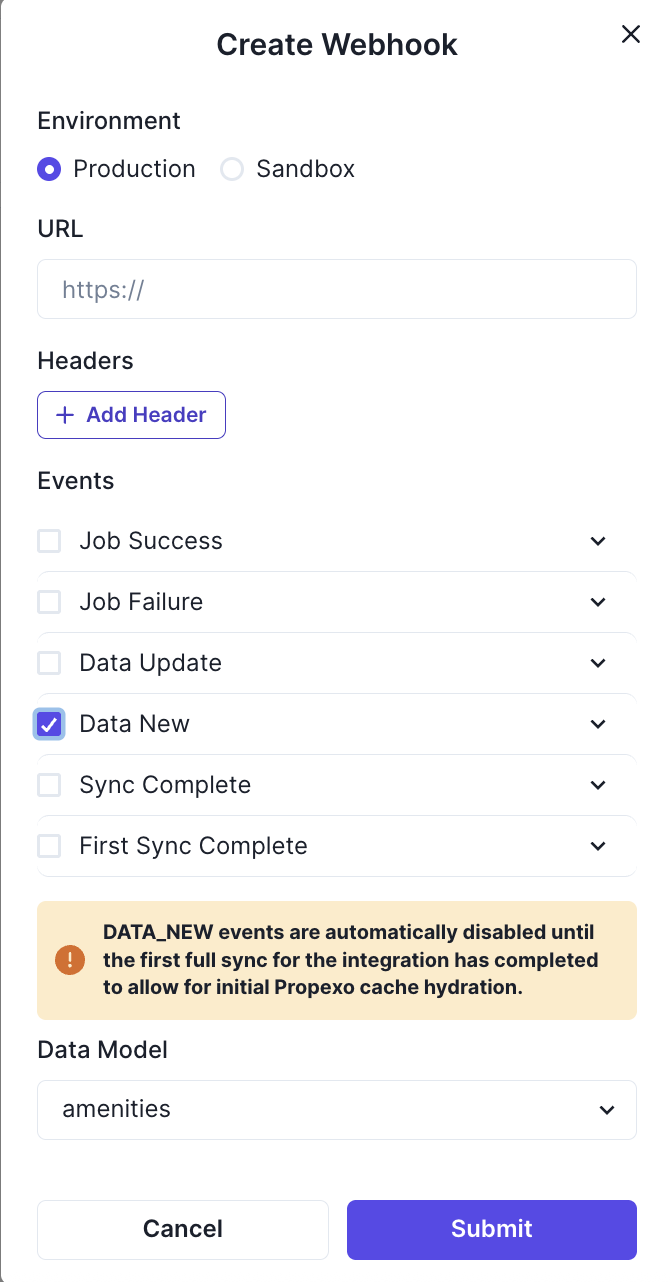Cancel webhook creation

point(183,1229)
